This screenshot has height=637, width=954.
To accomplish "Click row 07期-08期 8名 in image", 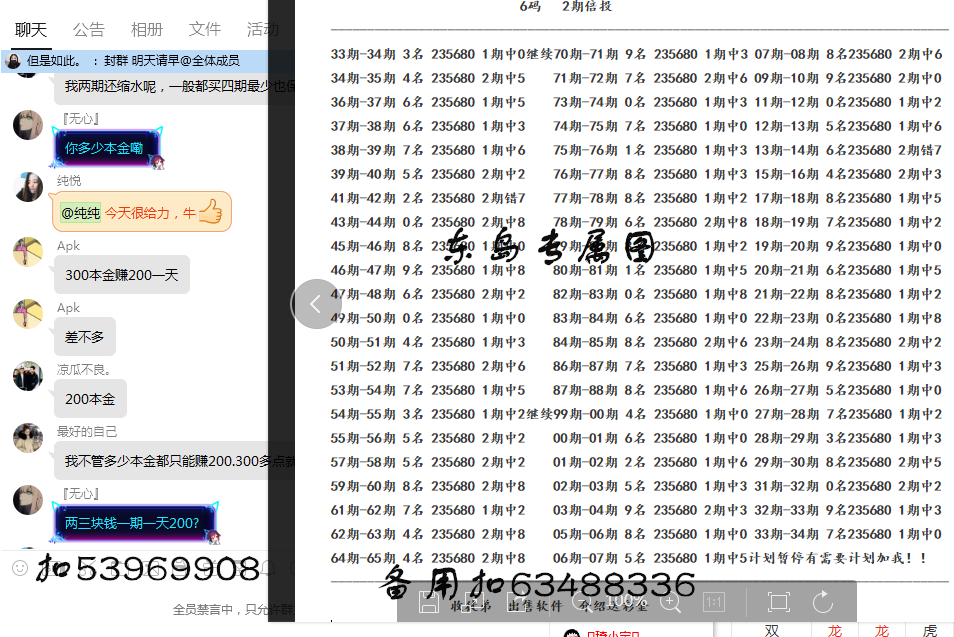I will (848, 54).
